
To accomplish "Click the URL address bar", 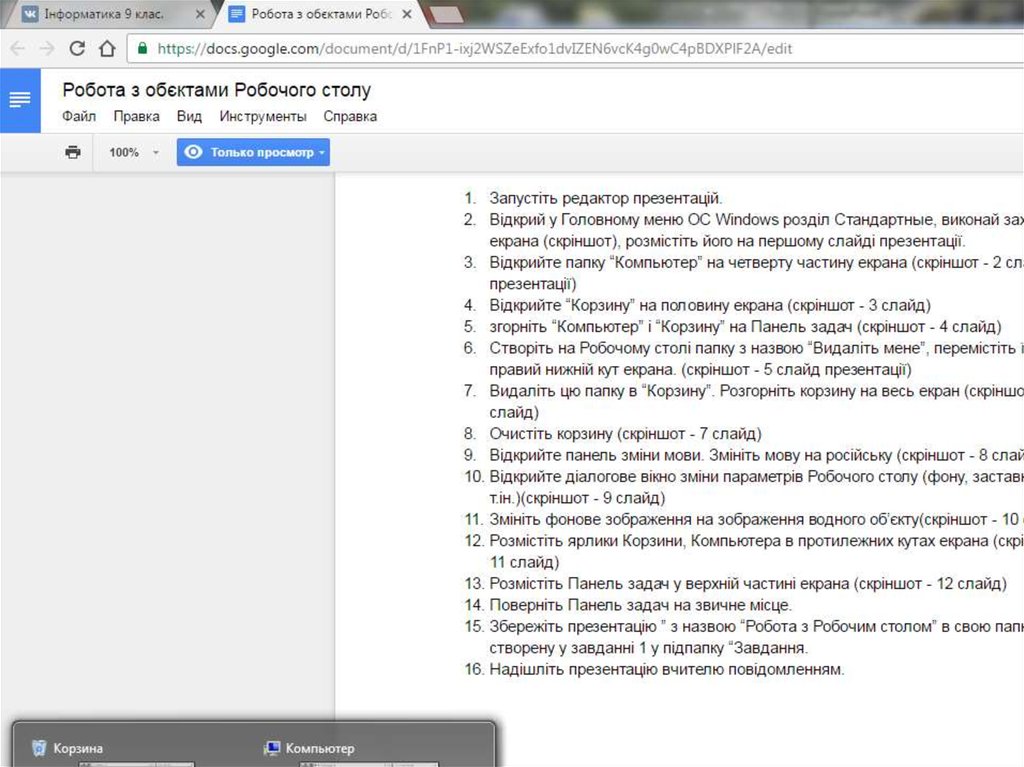I will 500,49.
